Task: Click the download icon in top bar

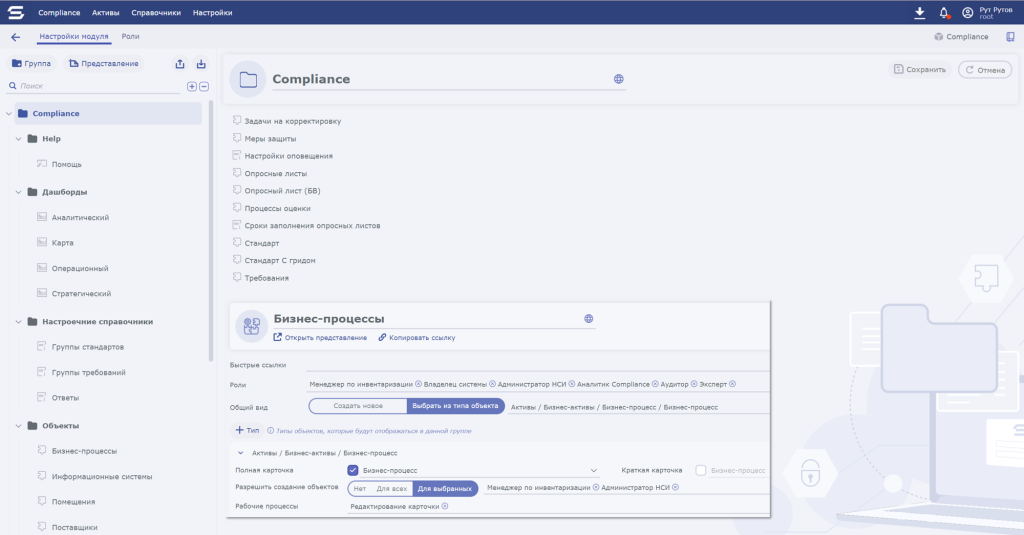Action: 920,13
